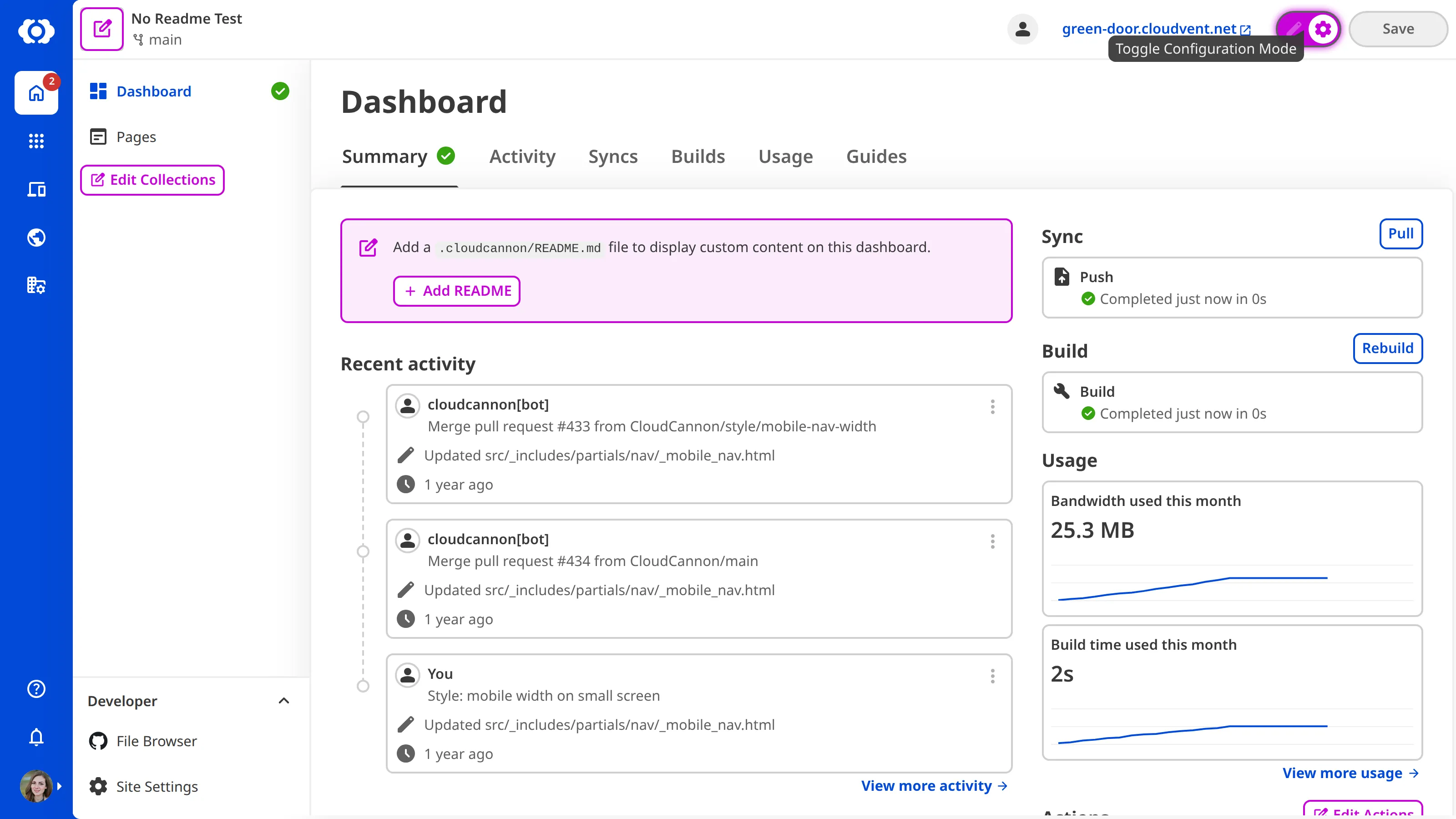The height and width of the screenshot is (819, 1456).
Task: Click the CloudCannon logo
Action: [x=36, y=30]
